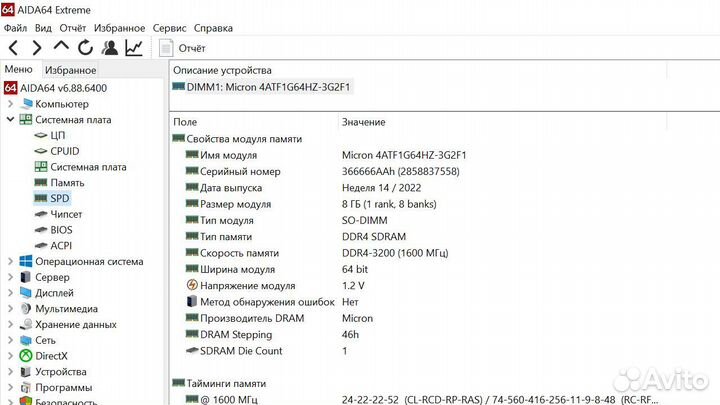Go up one level with the Up arrow
The image size is (720, 405).
pos(61,48)
